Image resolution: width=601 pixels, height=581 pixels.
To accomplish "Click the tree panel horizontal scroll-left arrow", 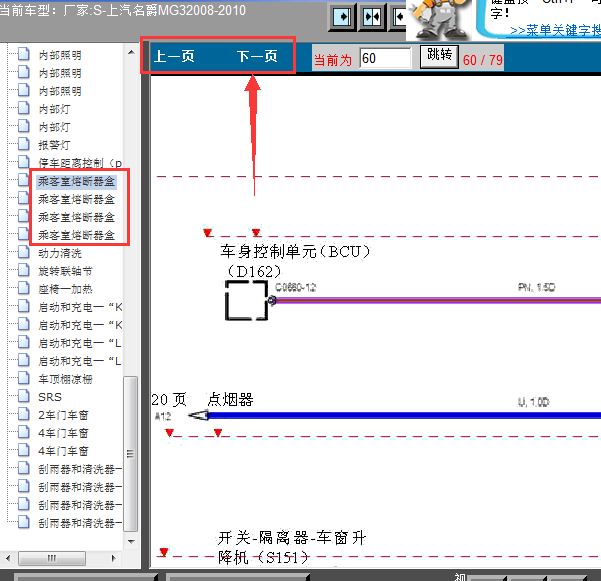I will pyautogui.click(x=8, y=558).
